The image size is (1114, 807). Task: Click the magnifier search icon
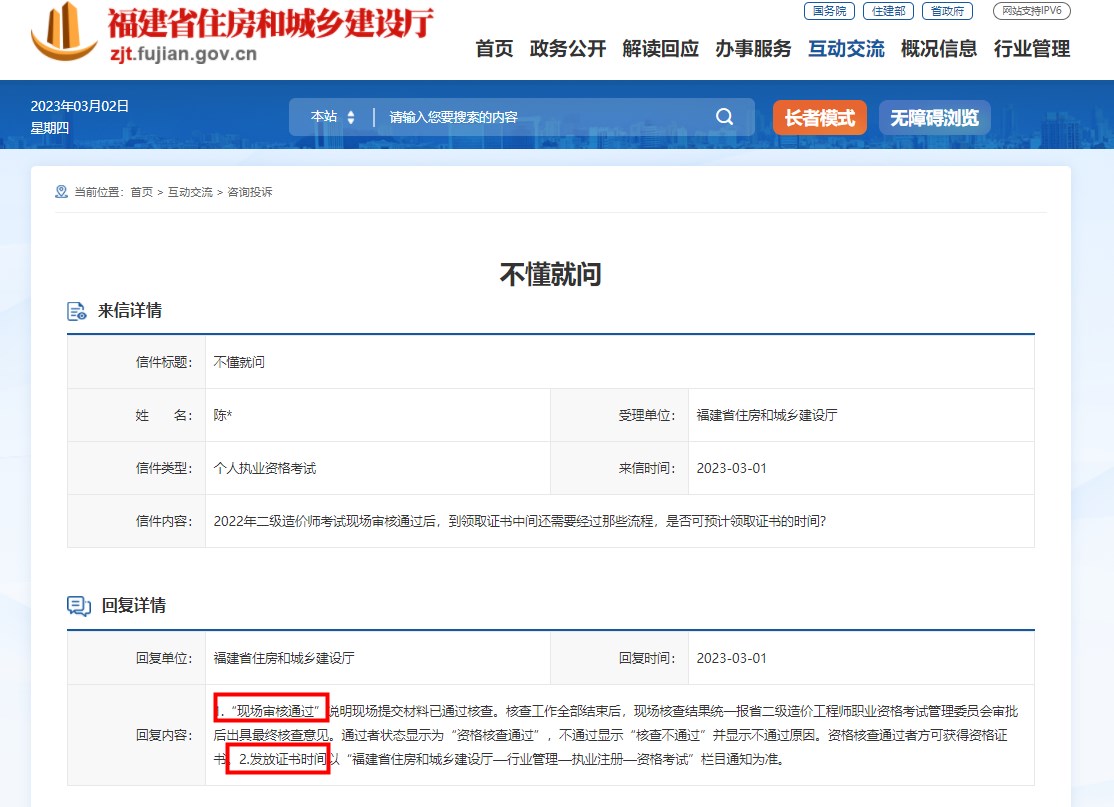tap(725, 117)
